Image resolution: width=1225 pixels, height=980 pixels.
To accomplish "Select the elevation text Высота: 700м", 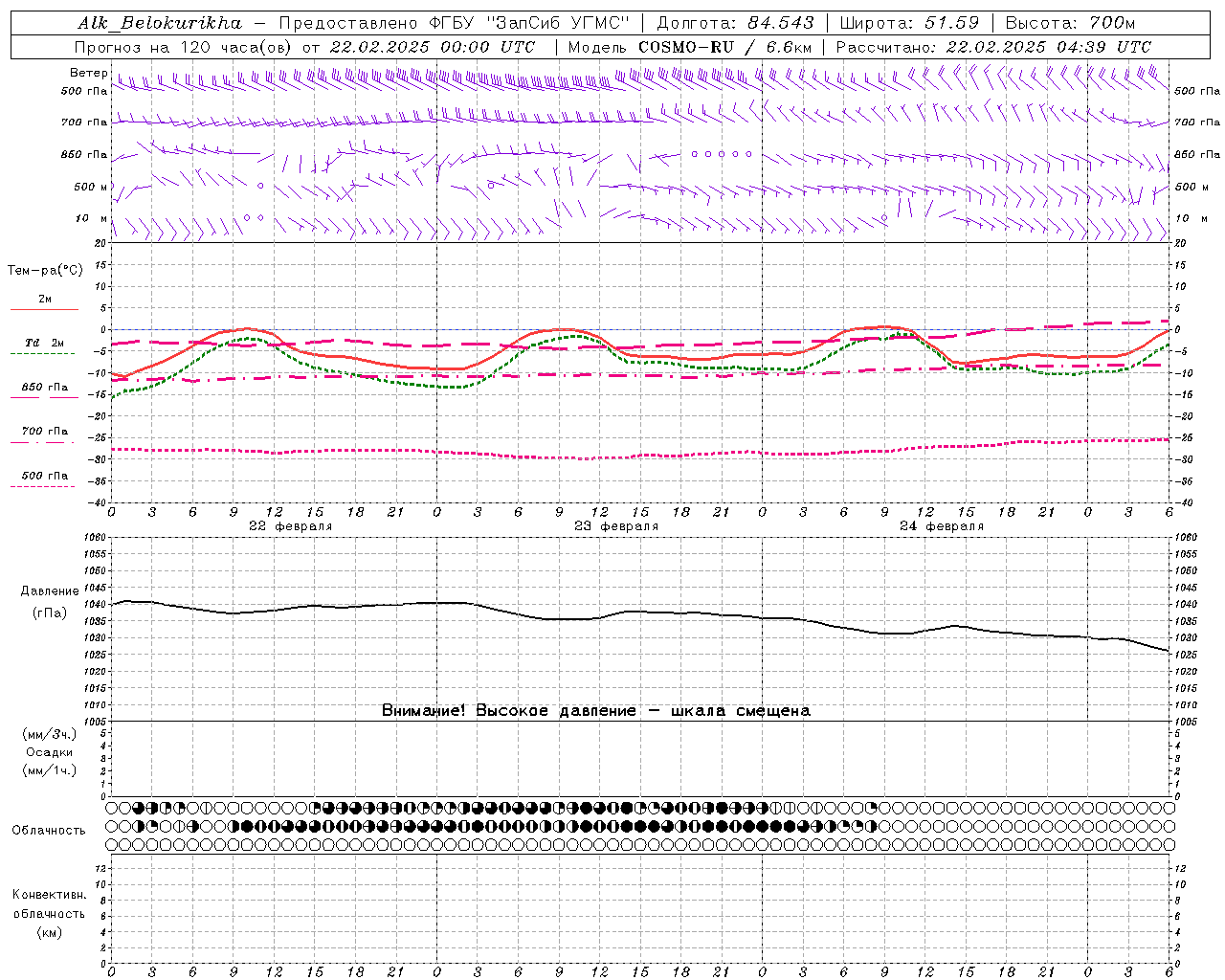I will coord(1072,23).
